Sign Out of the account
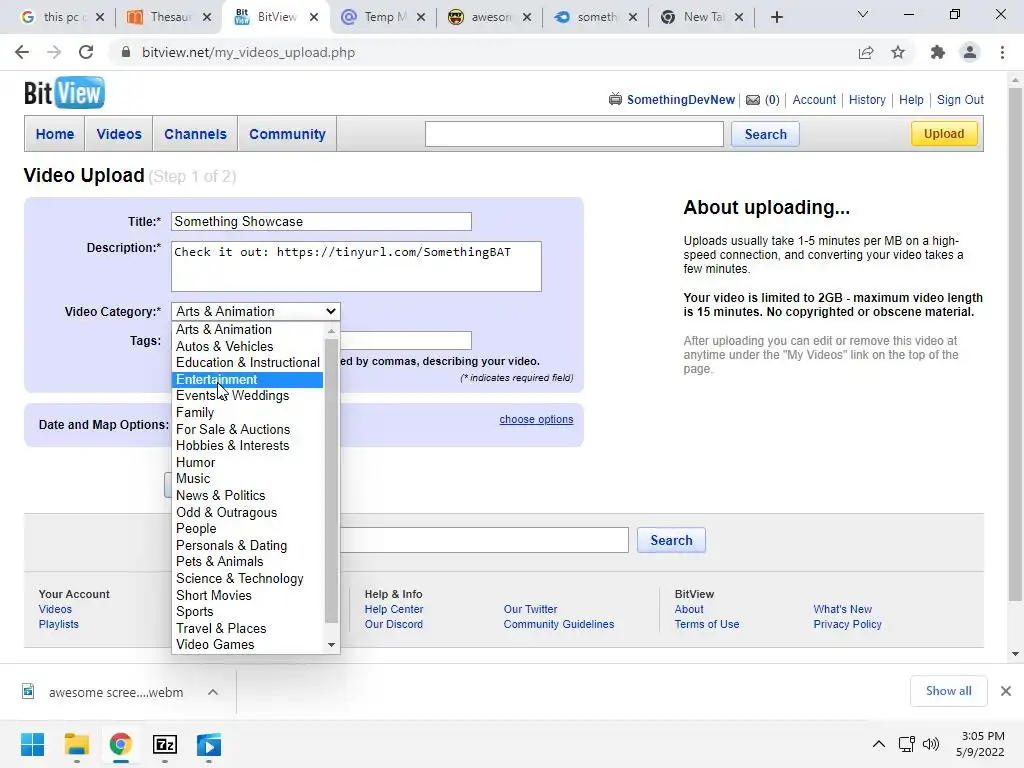The width and height of the screenshot is (1024, 768). [960, 100]
